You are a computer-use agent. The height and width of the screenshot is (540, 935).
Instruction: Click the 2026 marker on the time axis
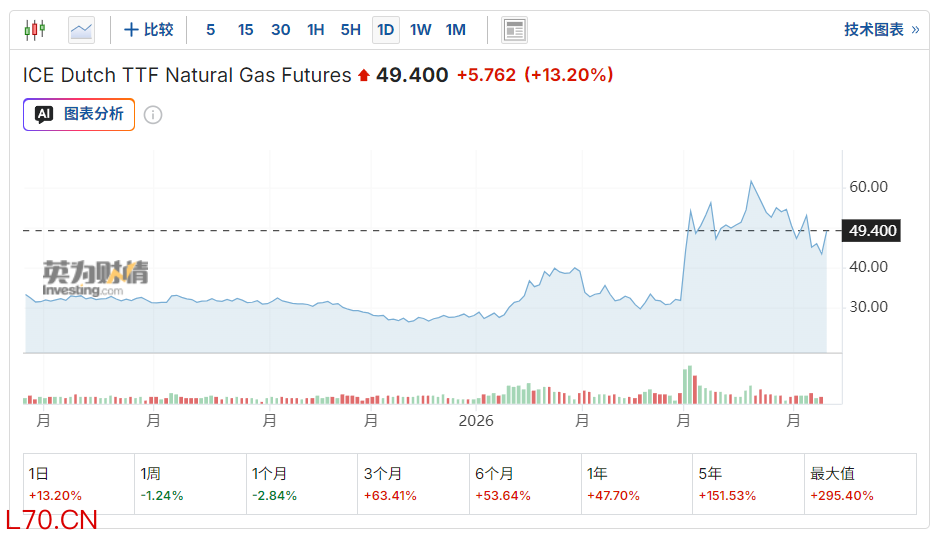click(x=476, y=421)
